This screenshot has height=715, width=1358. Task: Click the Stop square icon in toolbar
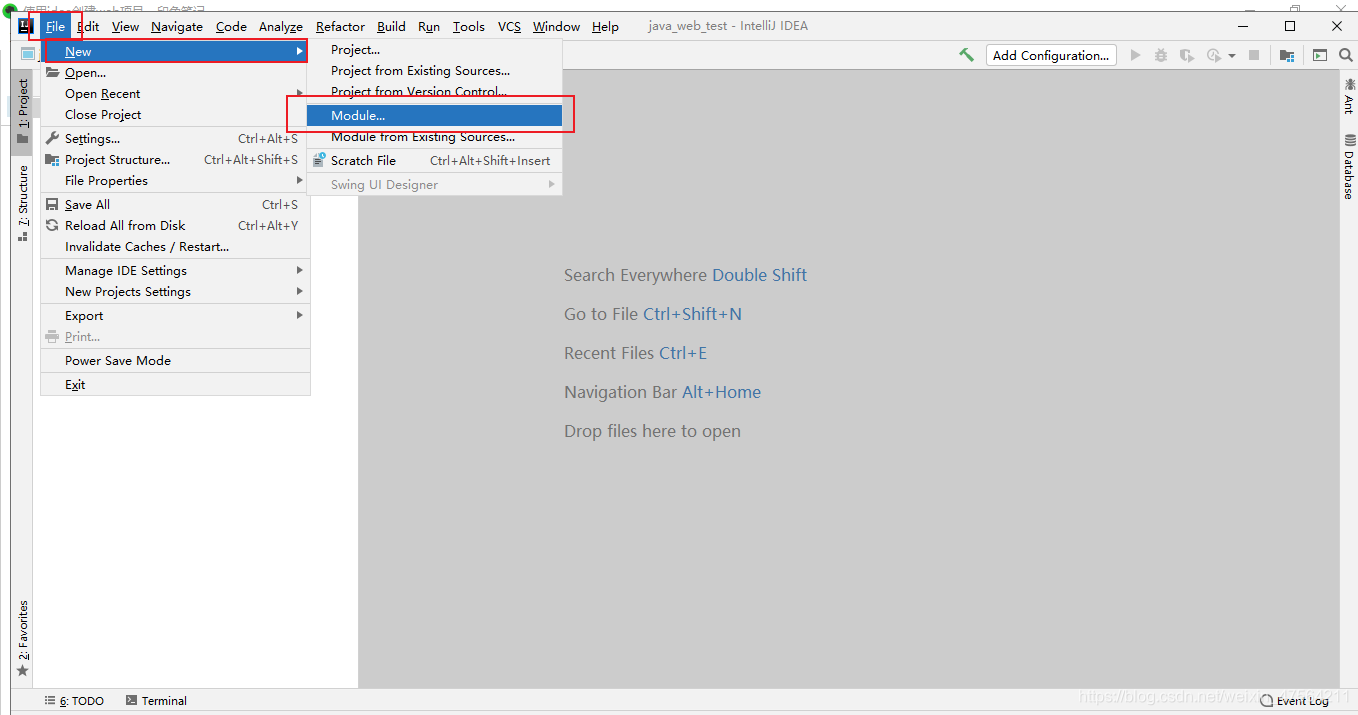tap(1254, 55)
